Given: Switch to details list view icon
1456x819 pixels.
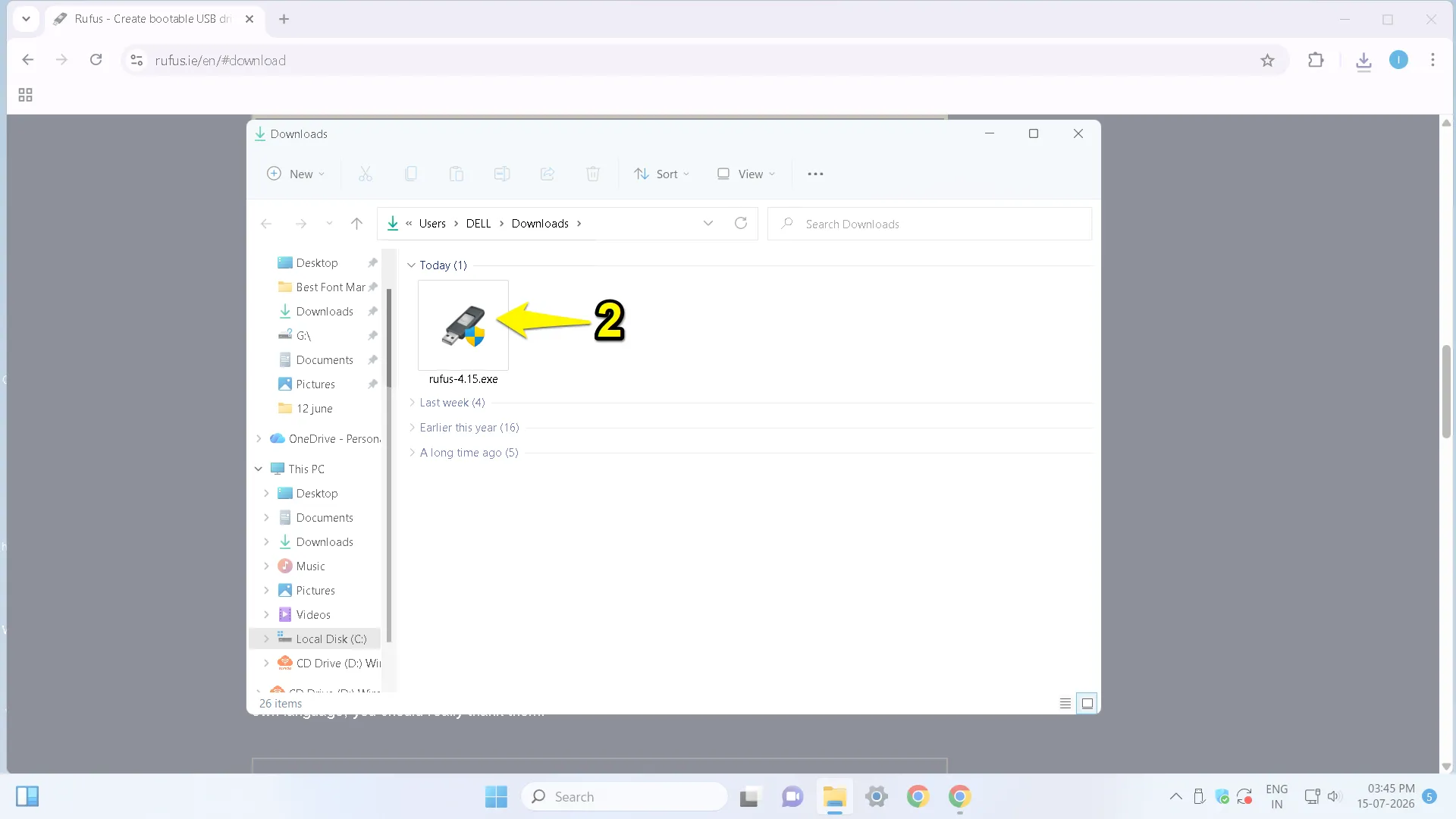Looking at the screenshot, I should point(1065,703).
